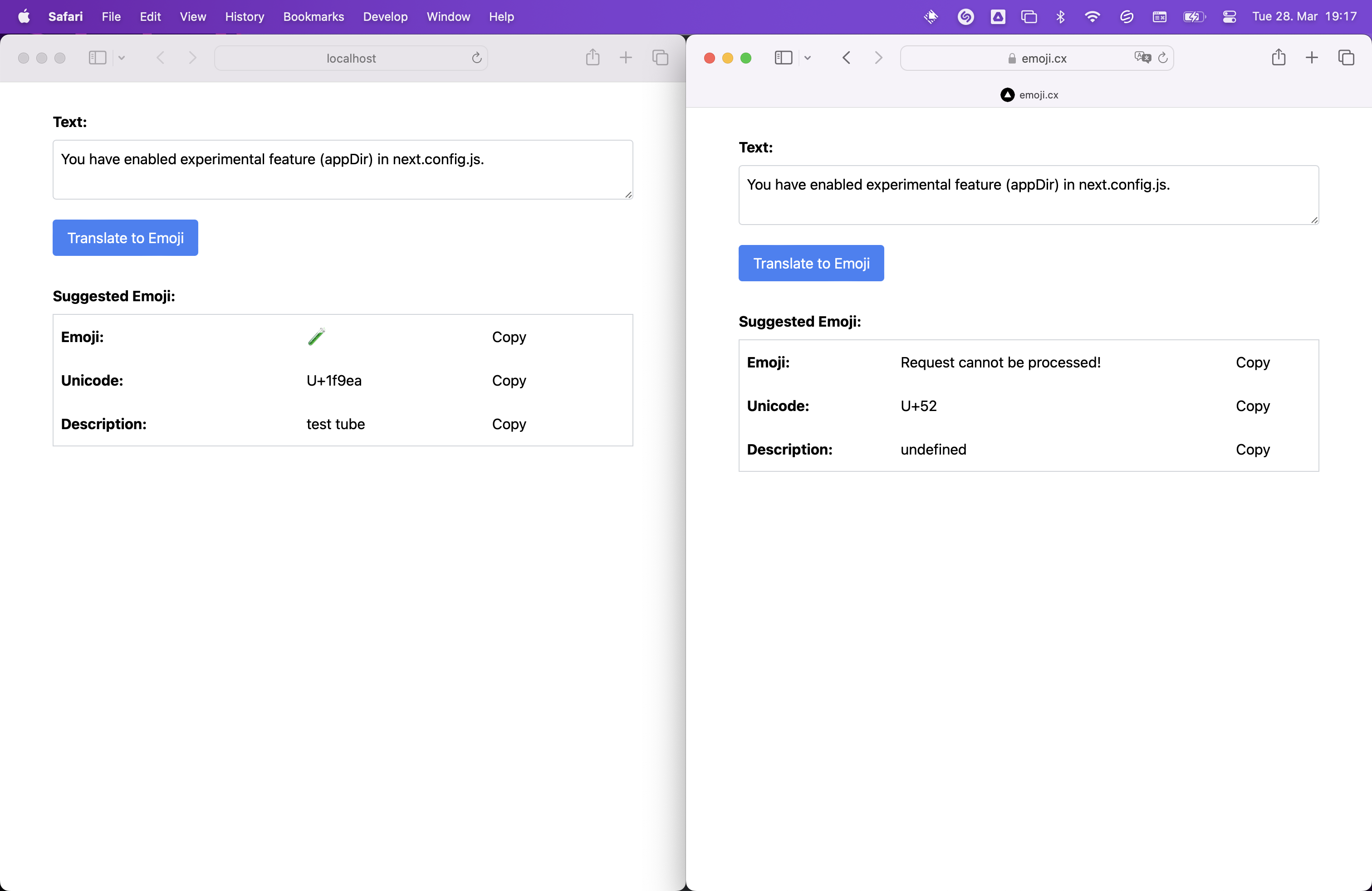Go back using the back arrow on emoji.cx
This screenshot has width=1372, height=891.
point(846,58)
